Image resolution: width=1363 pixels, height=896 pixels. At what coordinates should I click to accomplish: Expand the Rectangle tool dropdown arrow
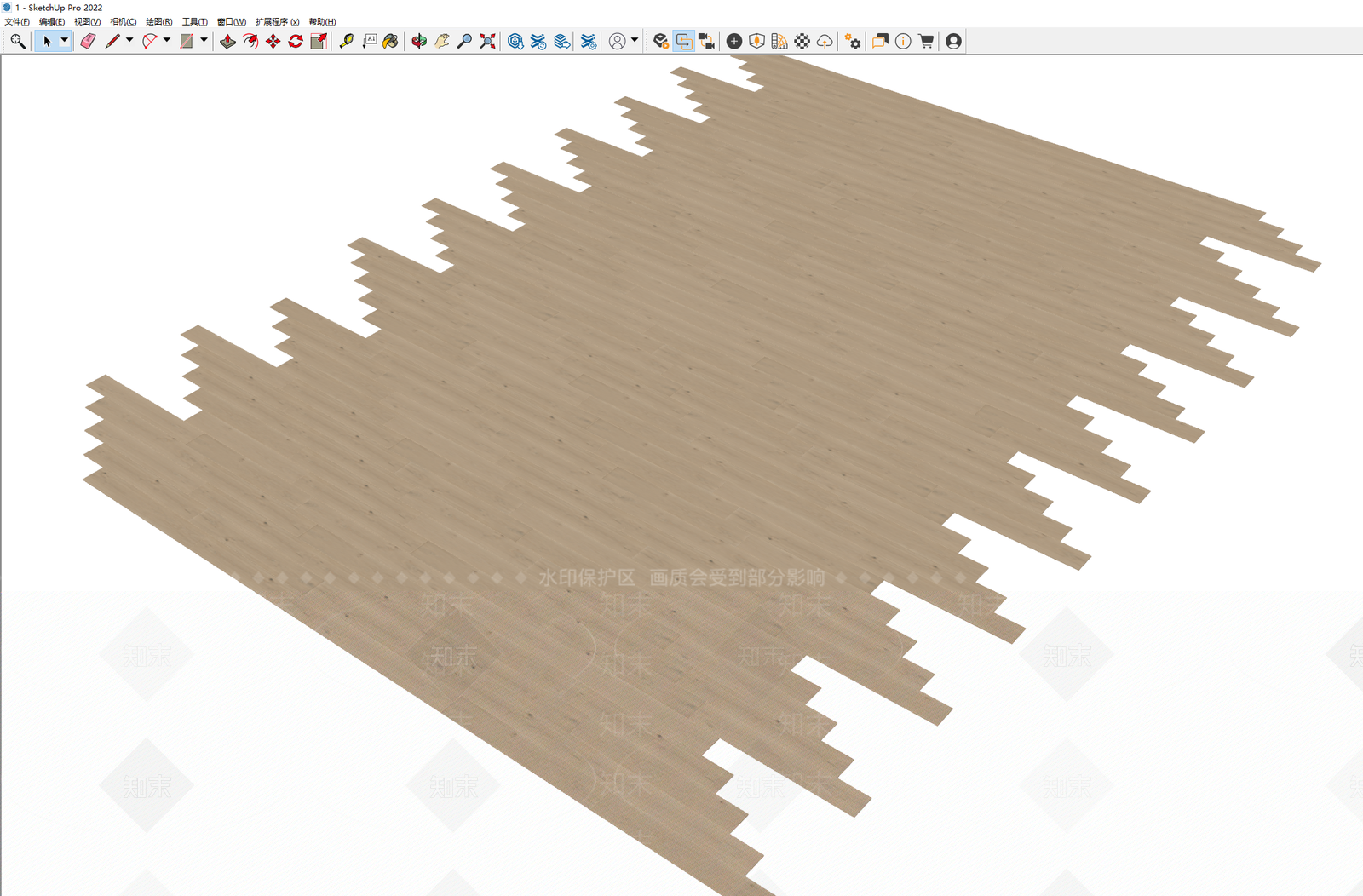click(x=204, y=40)
